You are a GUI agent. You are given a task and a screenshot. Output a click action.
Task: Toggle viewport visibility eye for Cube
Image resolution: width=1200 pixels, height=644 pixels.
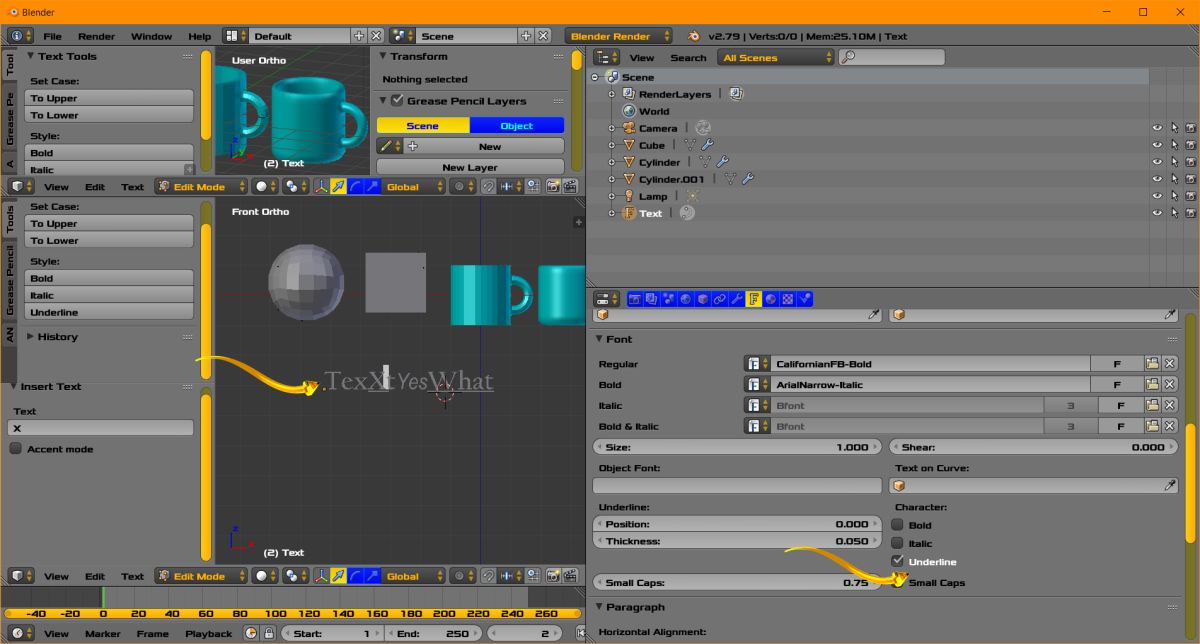click(x=1157, y=145)
